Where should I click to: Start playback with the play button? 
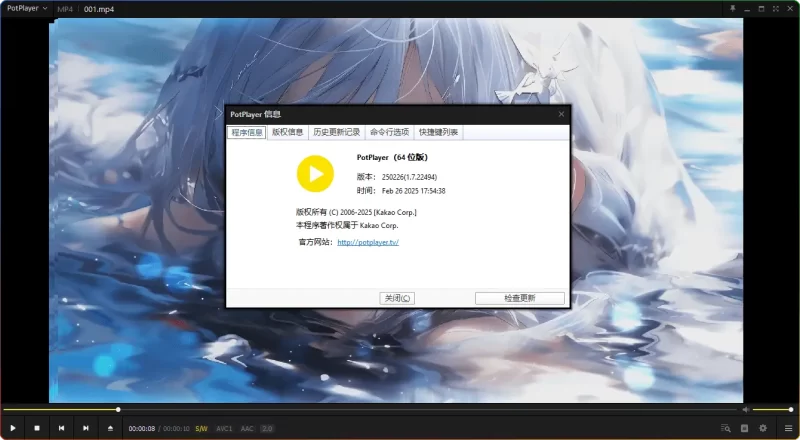(13, 428)
